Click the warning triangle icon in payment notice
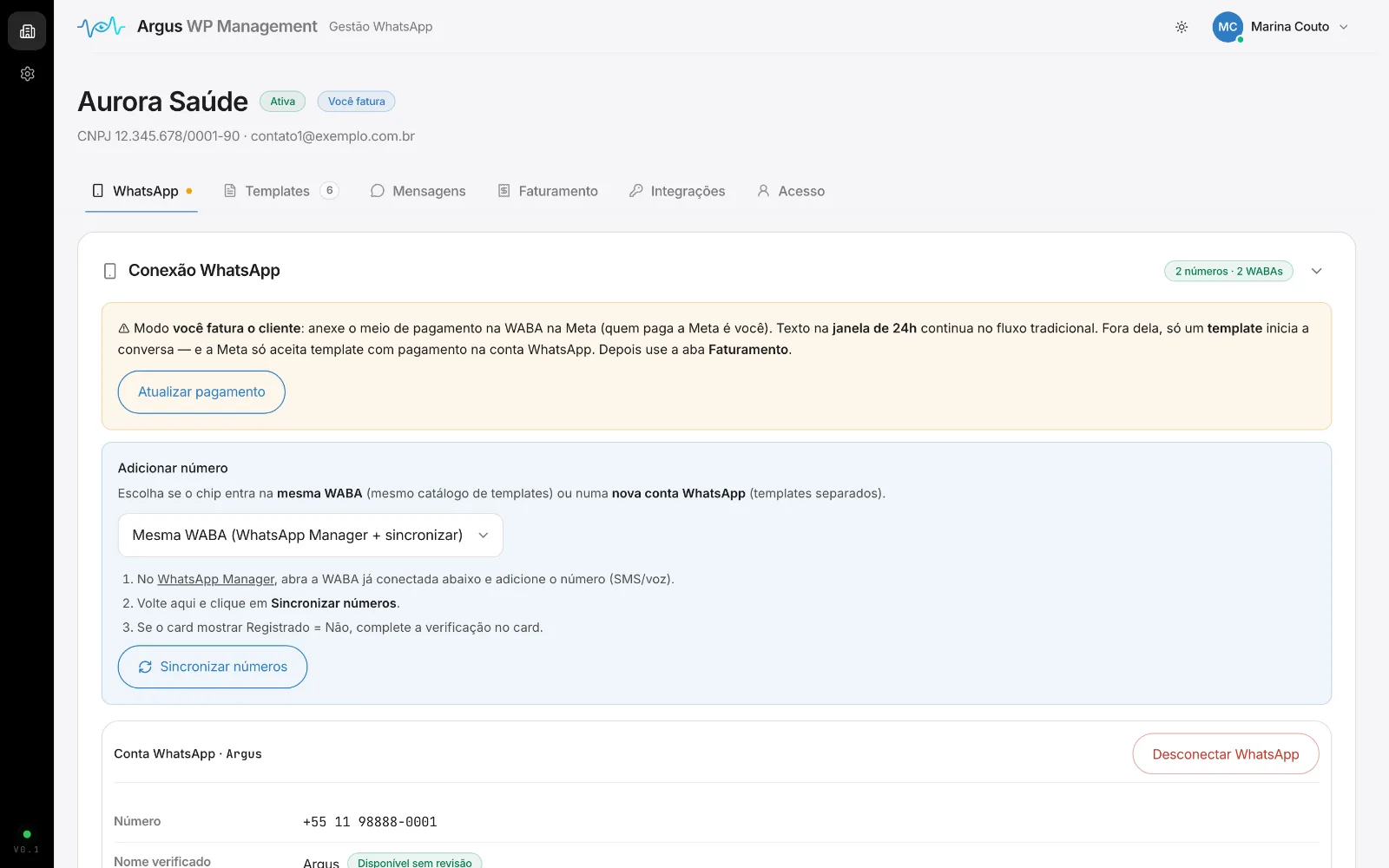The width and height of the screenshot is (1389, 868). pos(124,328)
